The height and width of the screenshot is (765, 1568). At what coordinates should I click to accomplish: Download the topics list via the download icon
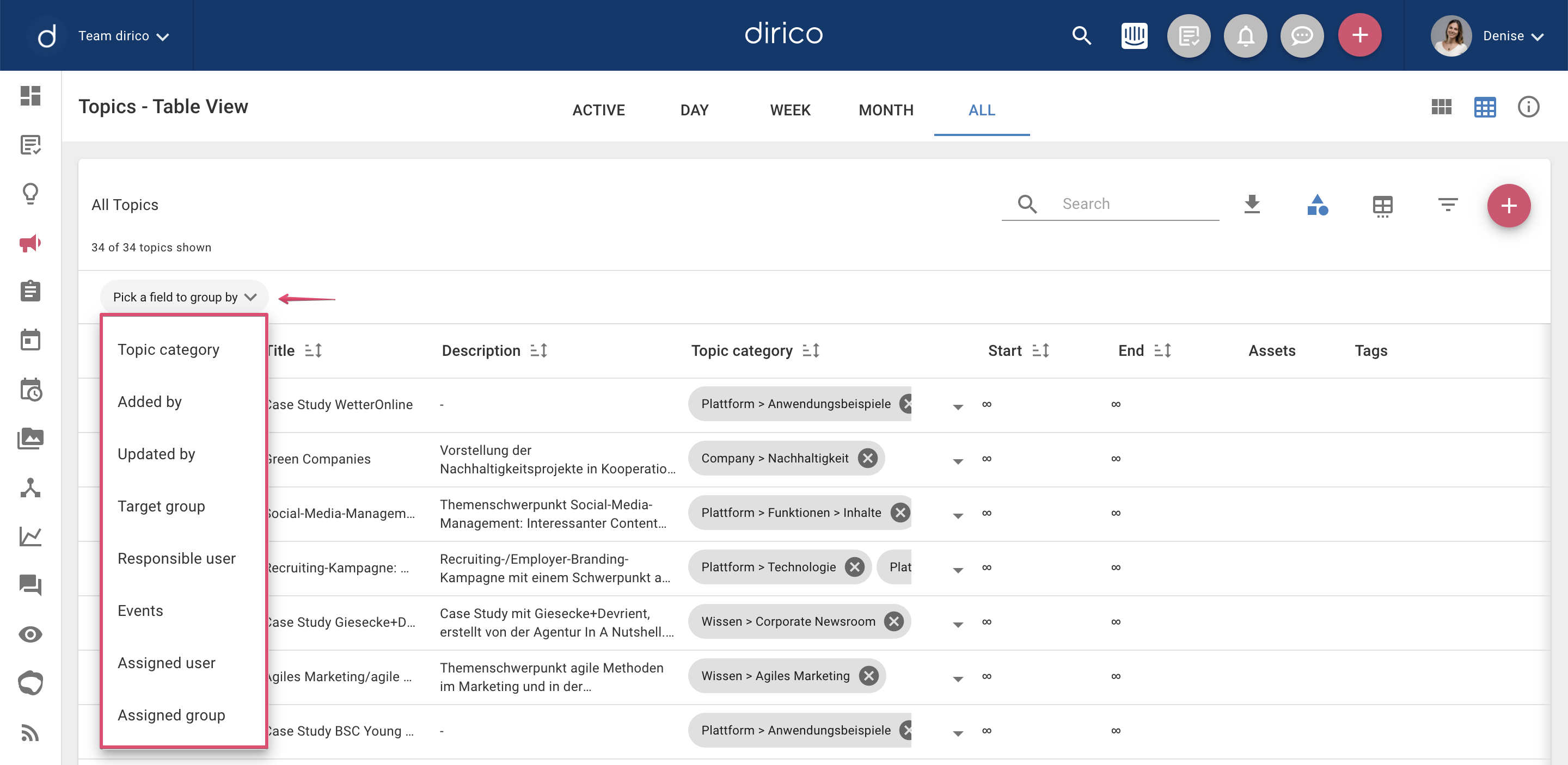coord(1252,205)
